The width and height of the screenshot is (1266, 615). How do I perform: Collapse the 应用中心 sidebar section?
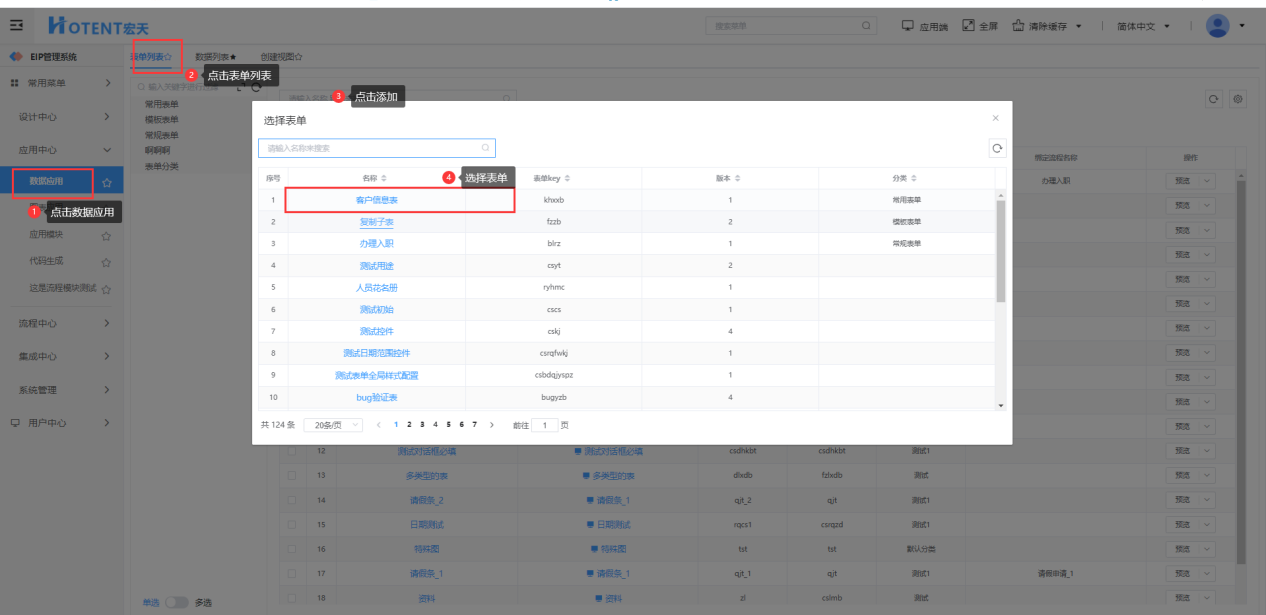(x=60, y=149)
